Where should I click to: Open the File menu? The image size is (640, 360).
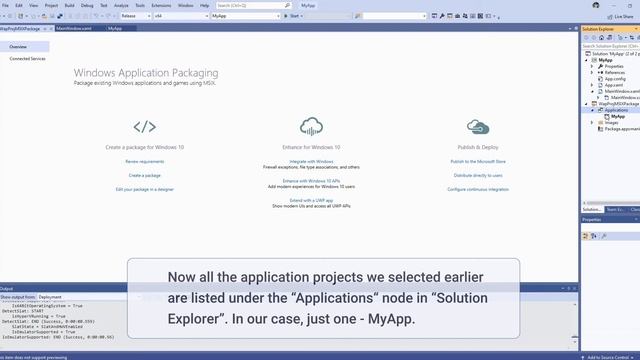point(5,6)
